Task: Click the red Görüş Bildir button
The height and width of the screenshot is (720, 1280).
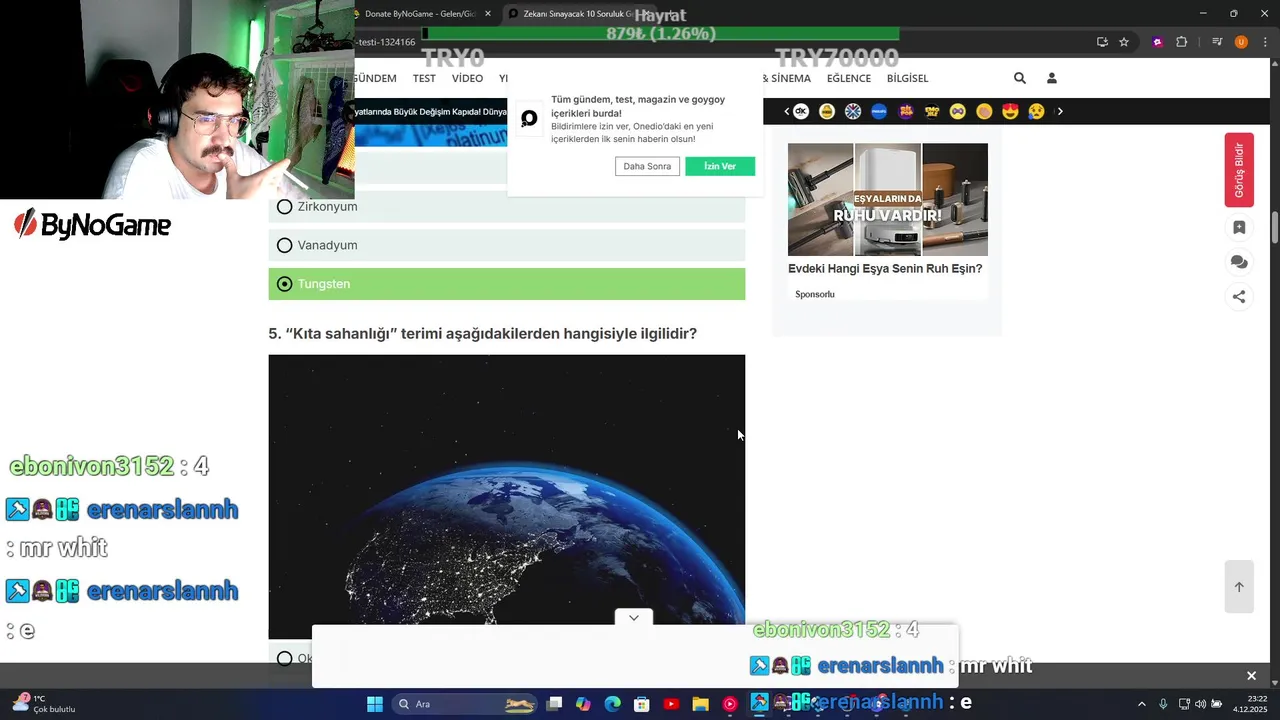Action: 1239,170
